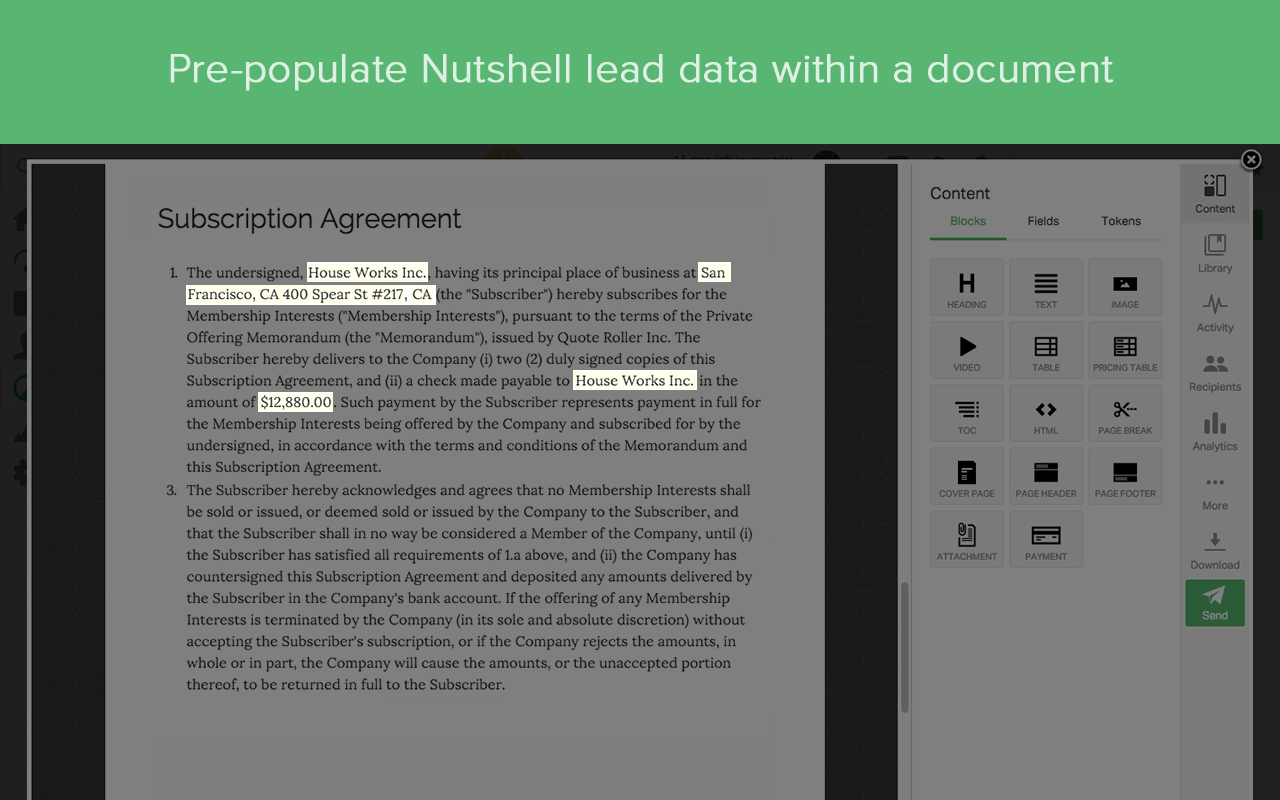Insert an Image block

(1124, 287)
